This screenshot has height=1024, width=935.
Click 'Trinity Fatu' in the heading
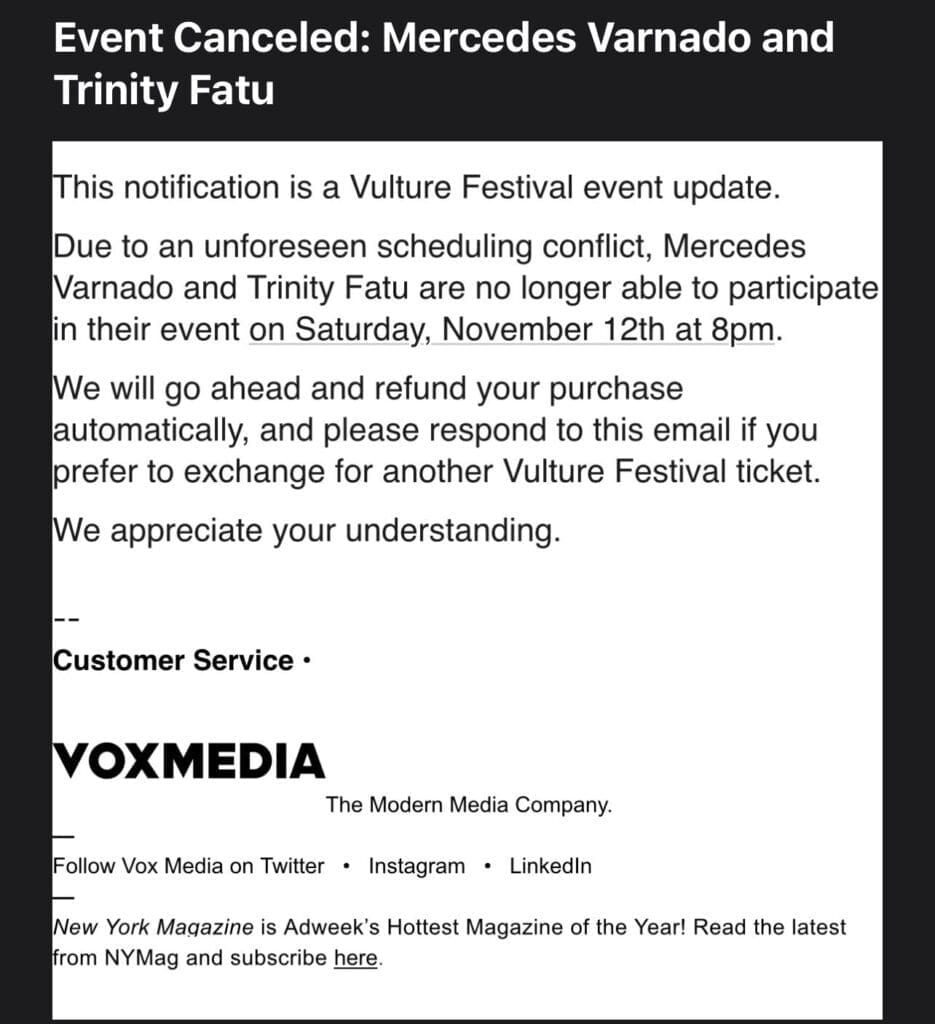(164, 89)
